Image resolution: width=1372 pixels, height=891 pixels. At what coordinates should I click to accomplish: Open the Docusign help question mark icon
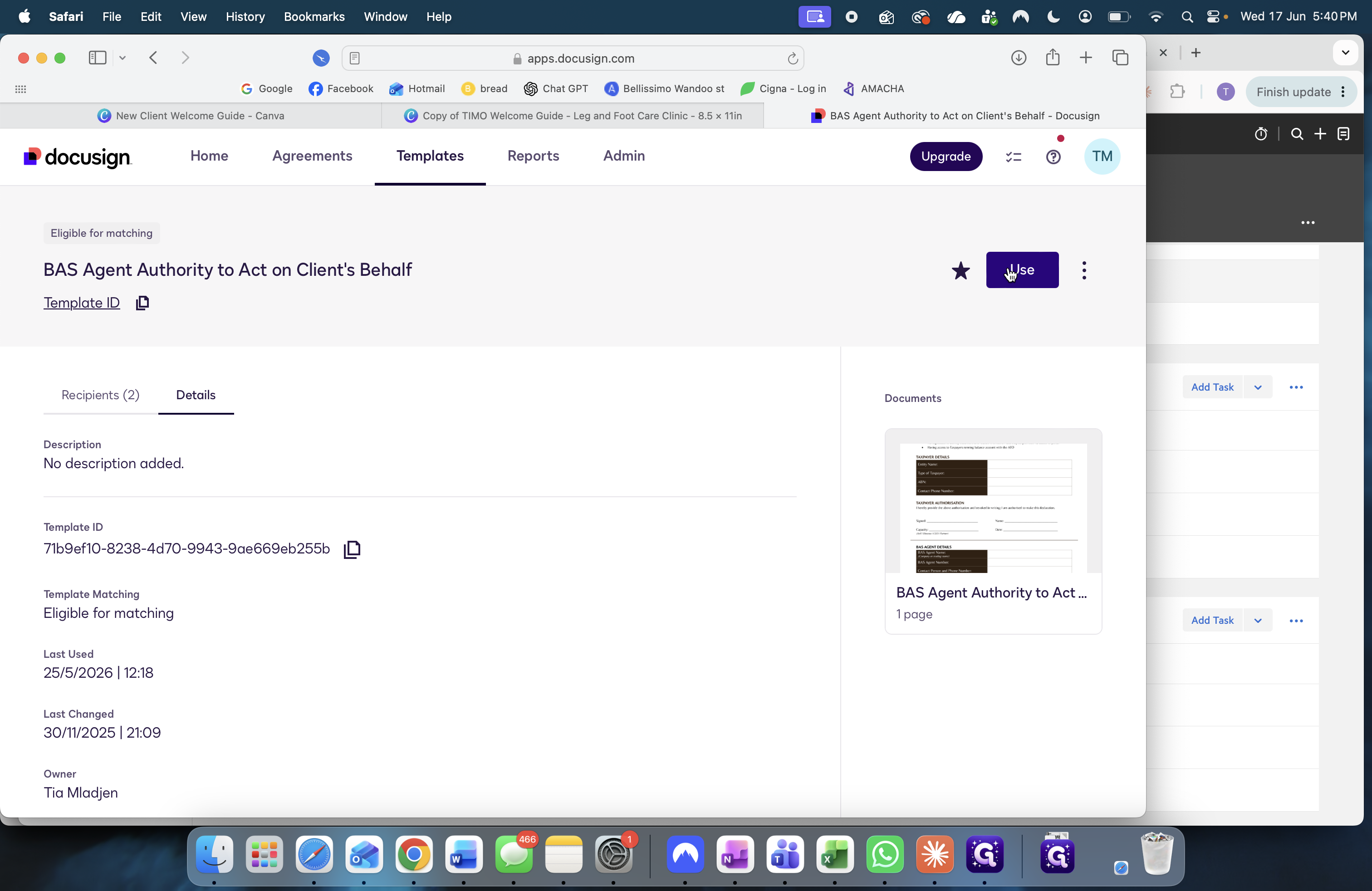pos(1053,157)
